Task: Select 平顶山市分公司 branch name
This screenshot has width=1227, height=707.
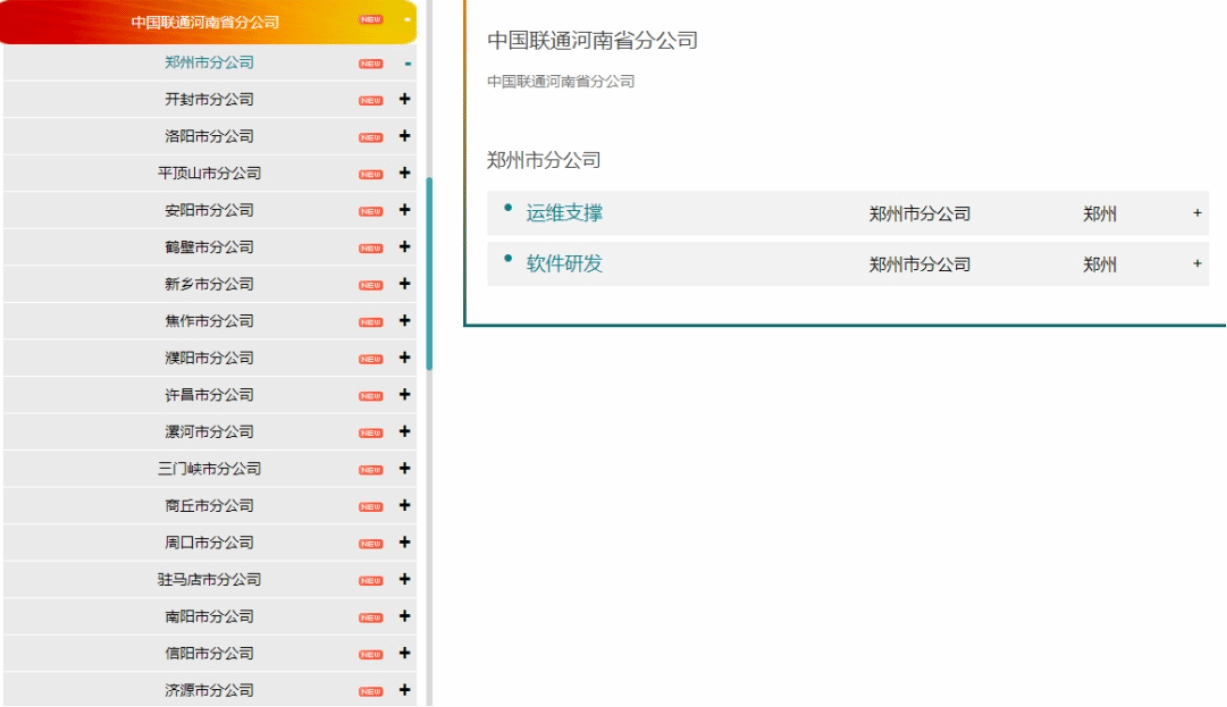Action: click(209, 173)
